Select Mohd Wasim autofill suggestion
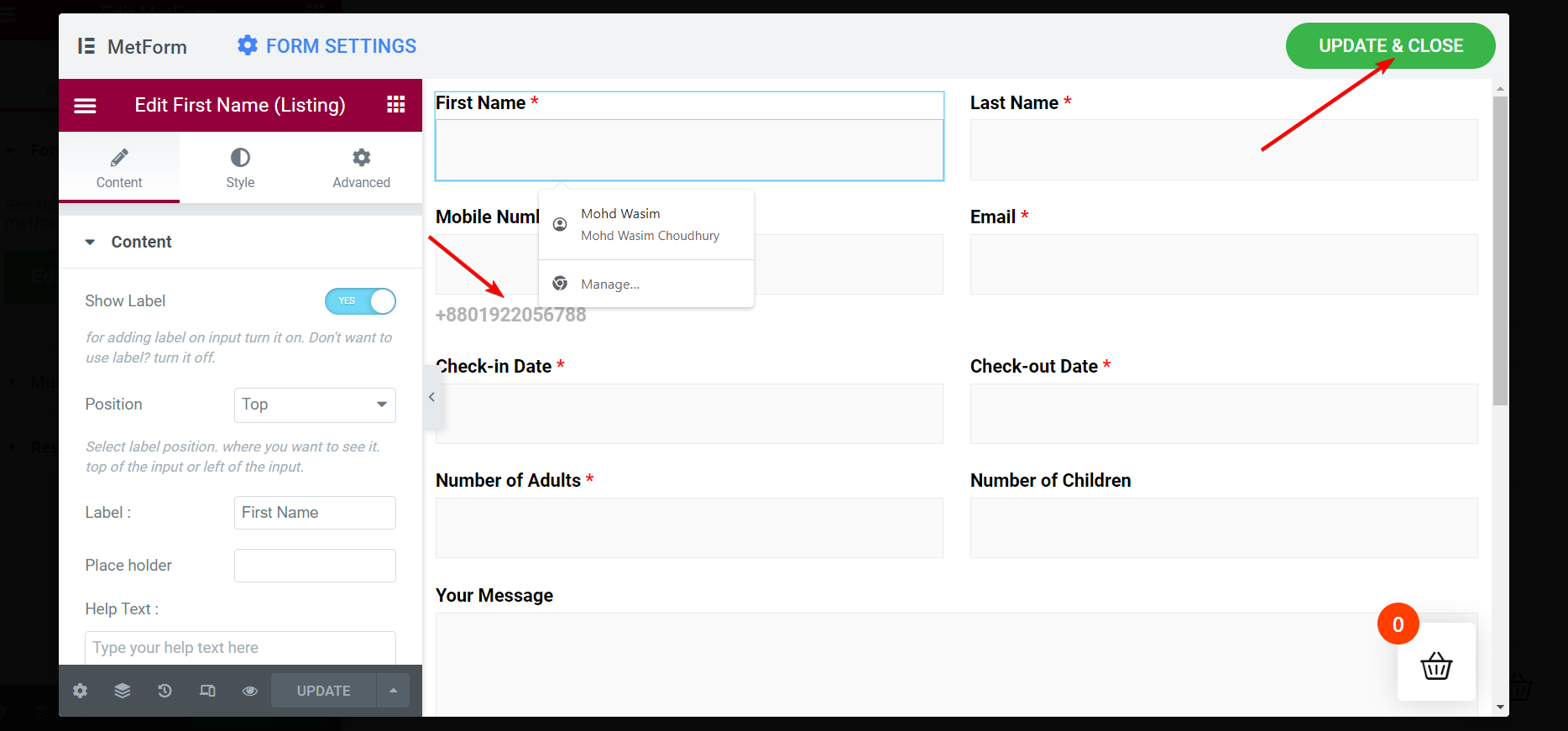The height and width of the screenshot is (731, 1568). [646, 224]
